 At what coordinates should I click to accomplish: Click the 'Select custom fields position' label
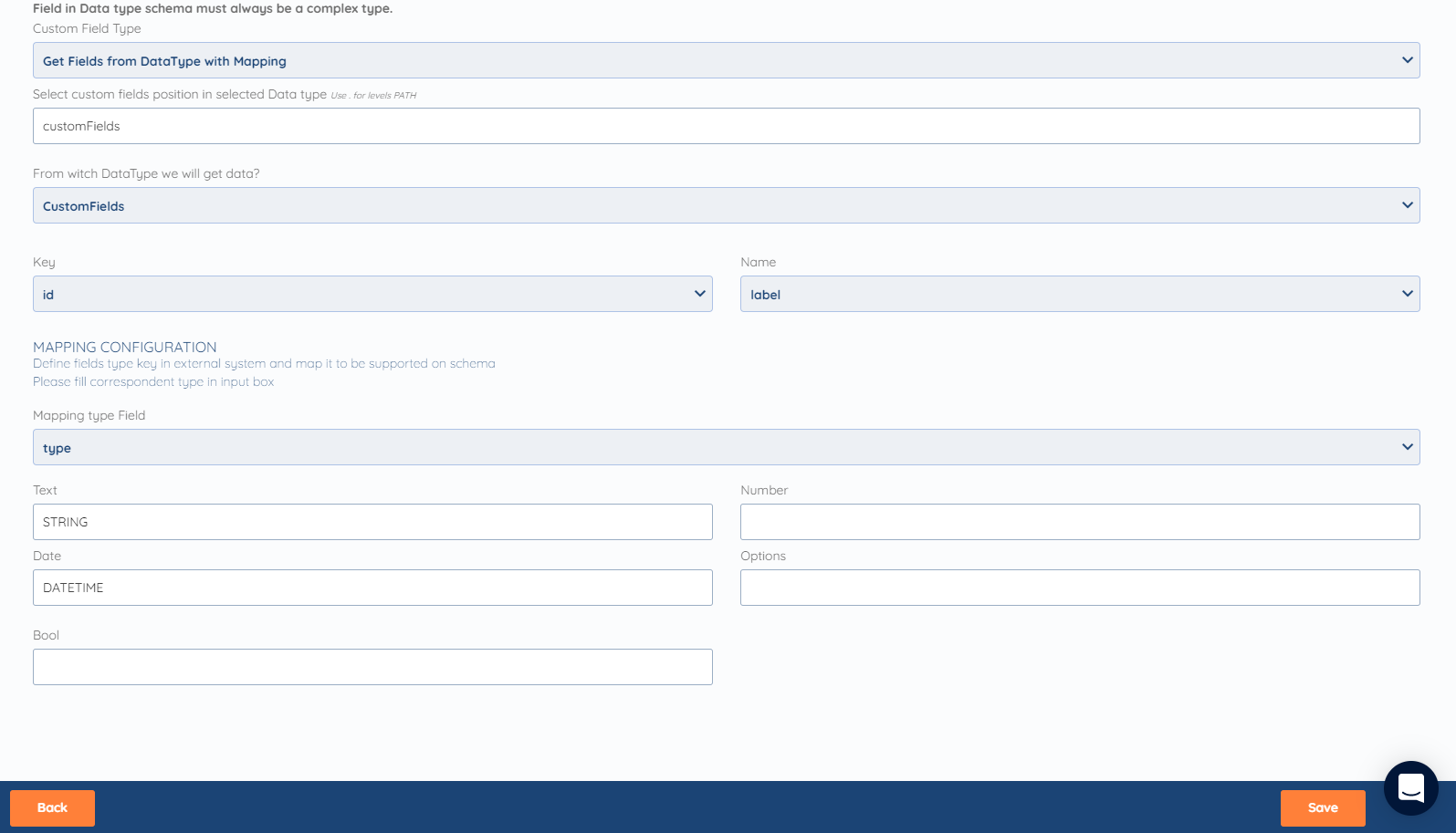point(180,94)
